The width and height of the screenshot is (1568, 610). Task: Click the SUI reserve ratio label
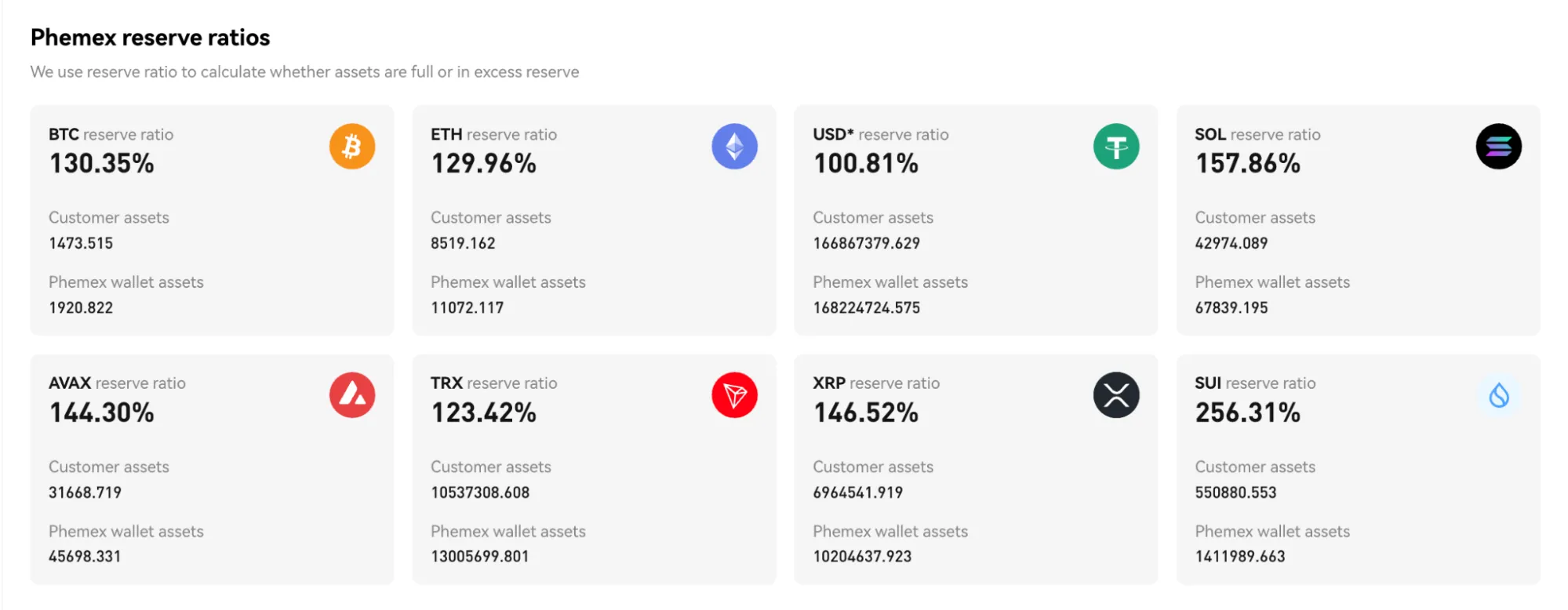tap(1255, 383)
